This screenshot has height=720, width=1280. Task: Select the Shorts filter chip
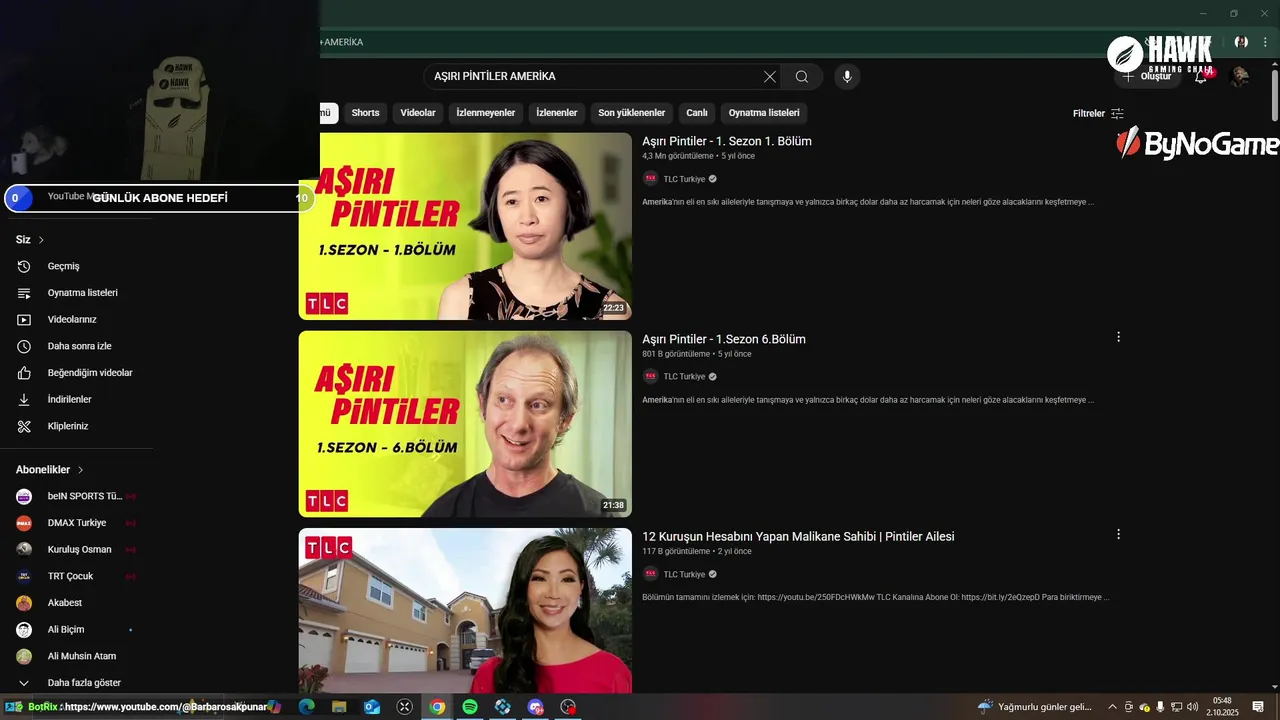[x=365, y=113]
